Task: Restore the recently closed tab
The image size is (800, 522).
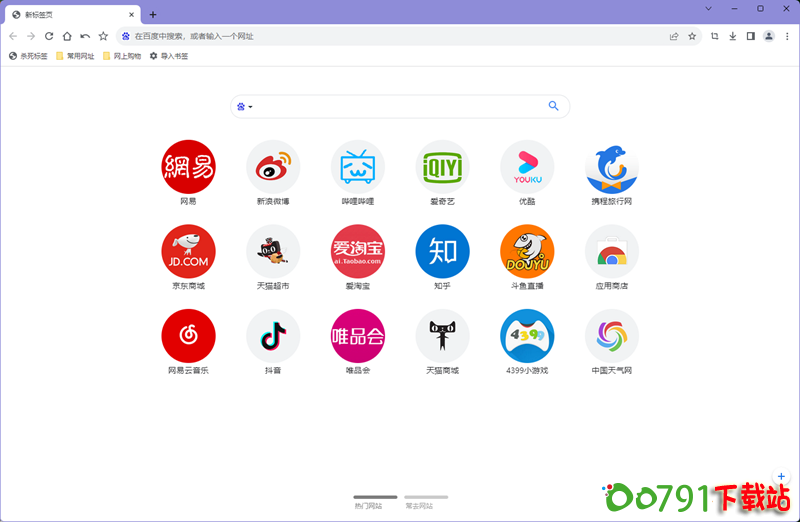Action: (85, 36)
